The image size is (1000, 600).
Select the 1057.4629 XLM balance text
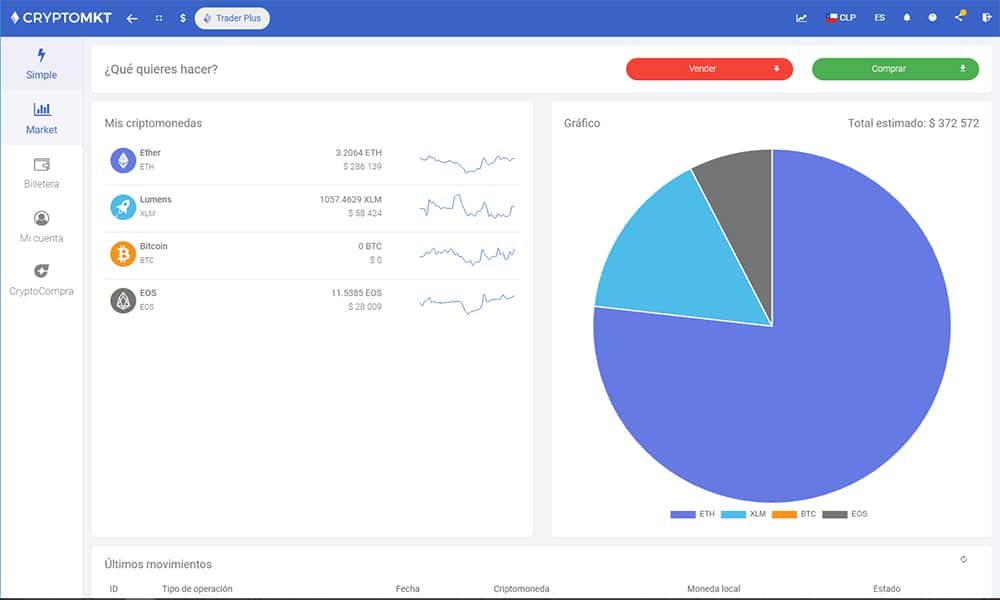pos(351,200)
